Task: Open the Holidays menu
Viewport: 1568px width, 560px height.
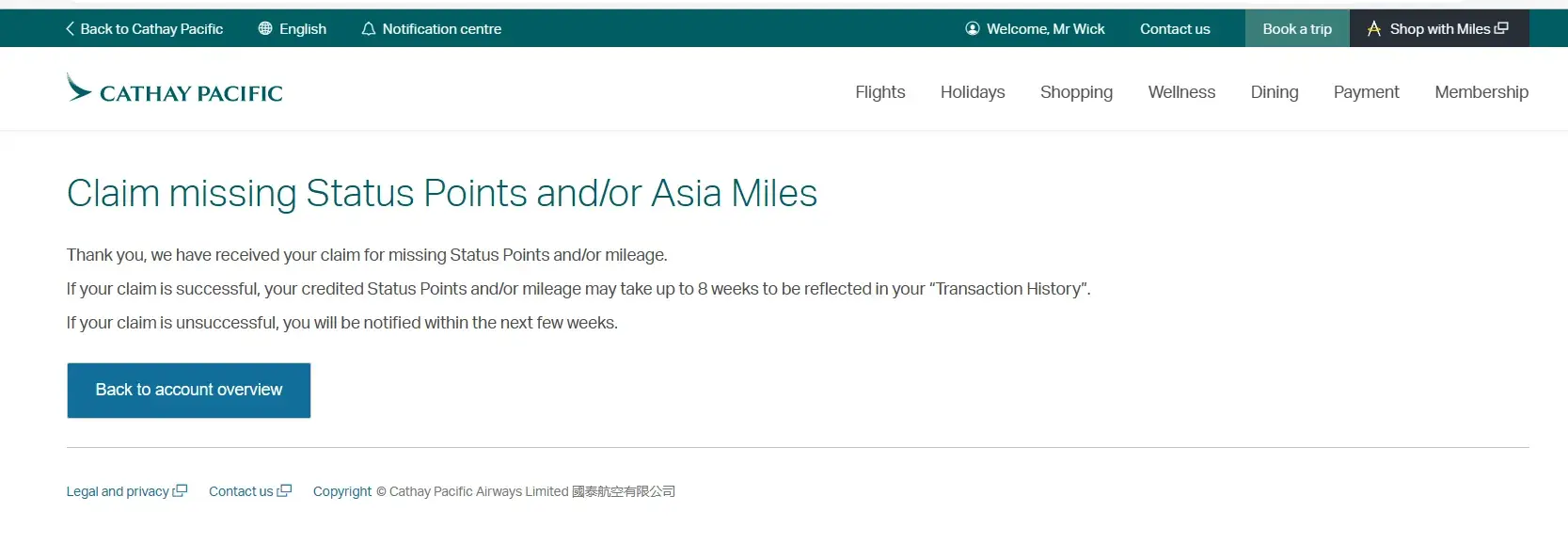Action: tap(973, 92)
